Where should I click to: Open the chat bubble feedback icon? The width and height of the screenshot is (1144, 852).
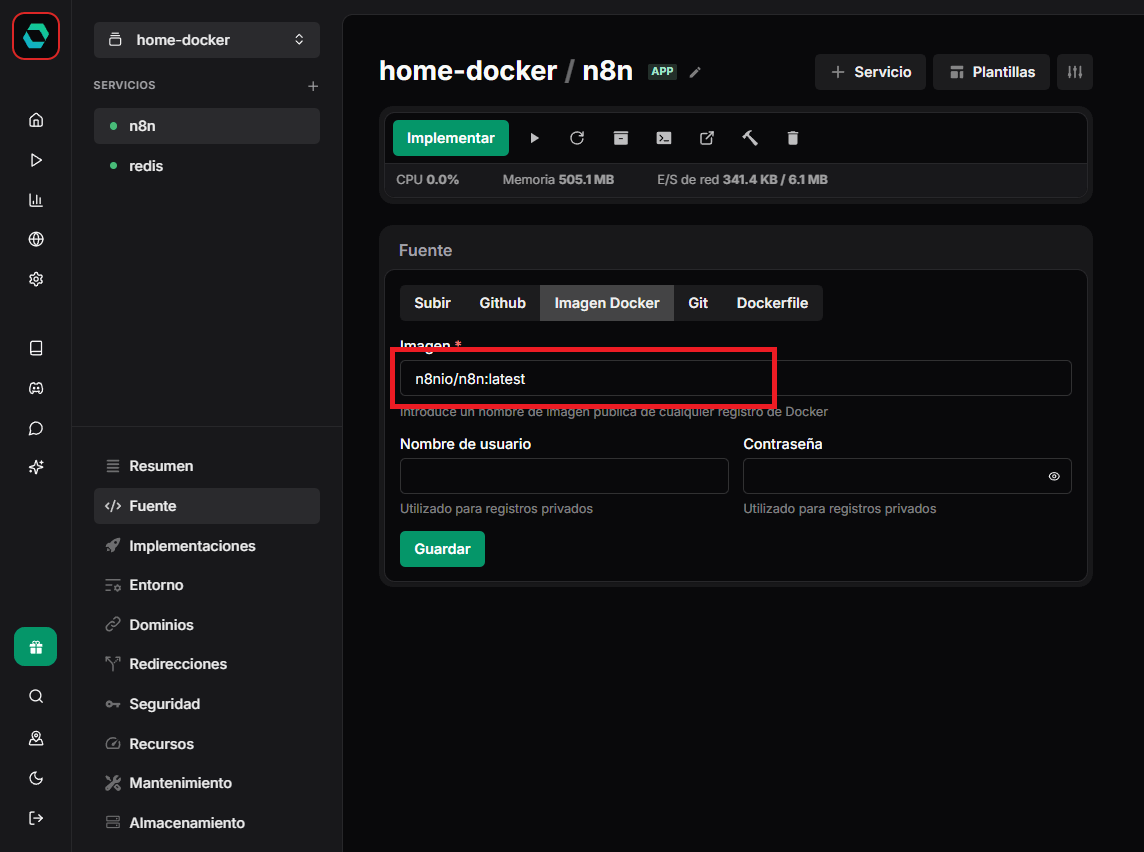click(36, 428)
